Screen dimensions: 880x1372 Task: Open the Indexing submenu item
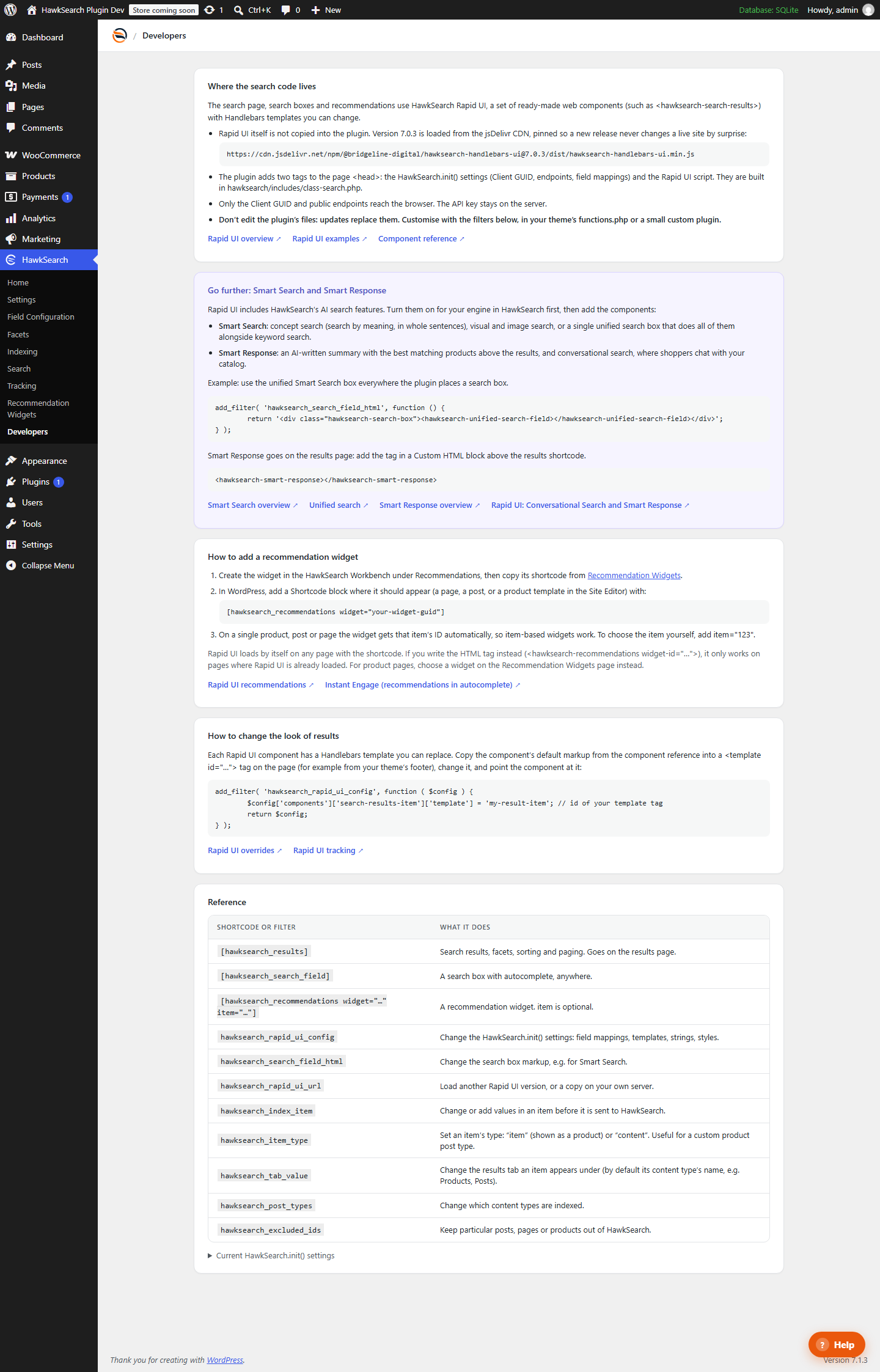point(23,351)
